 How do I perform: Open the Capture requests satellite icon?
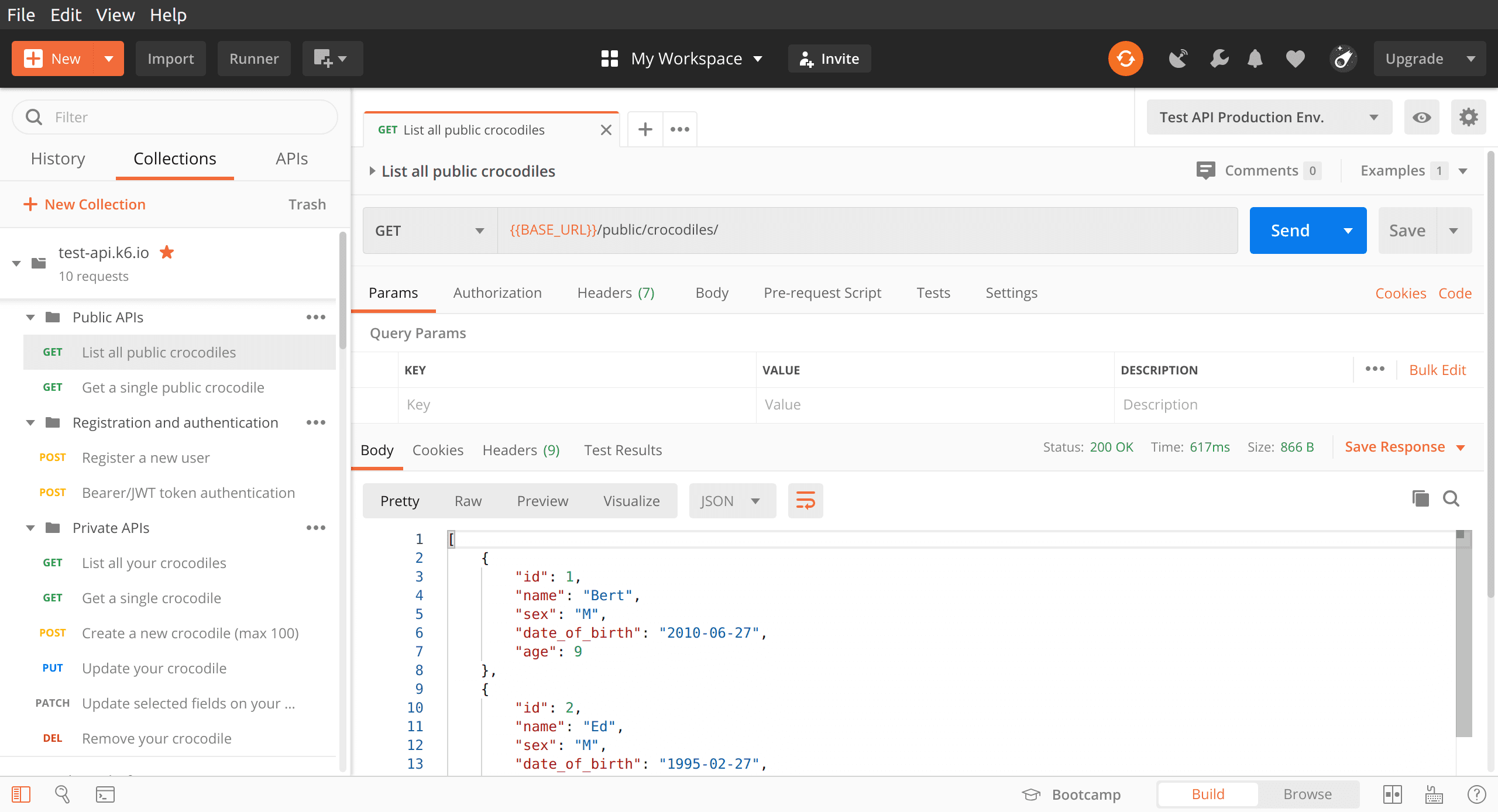pyautogui.click(x=1178, y=58)
